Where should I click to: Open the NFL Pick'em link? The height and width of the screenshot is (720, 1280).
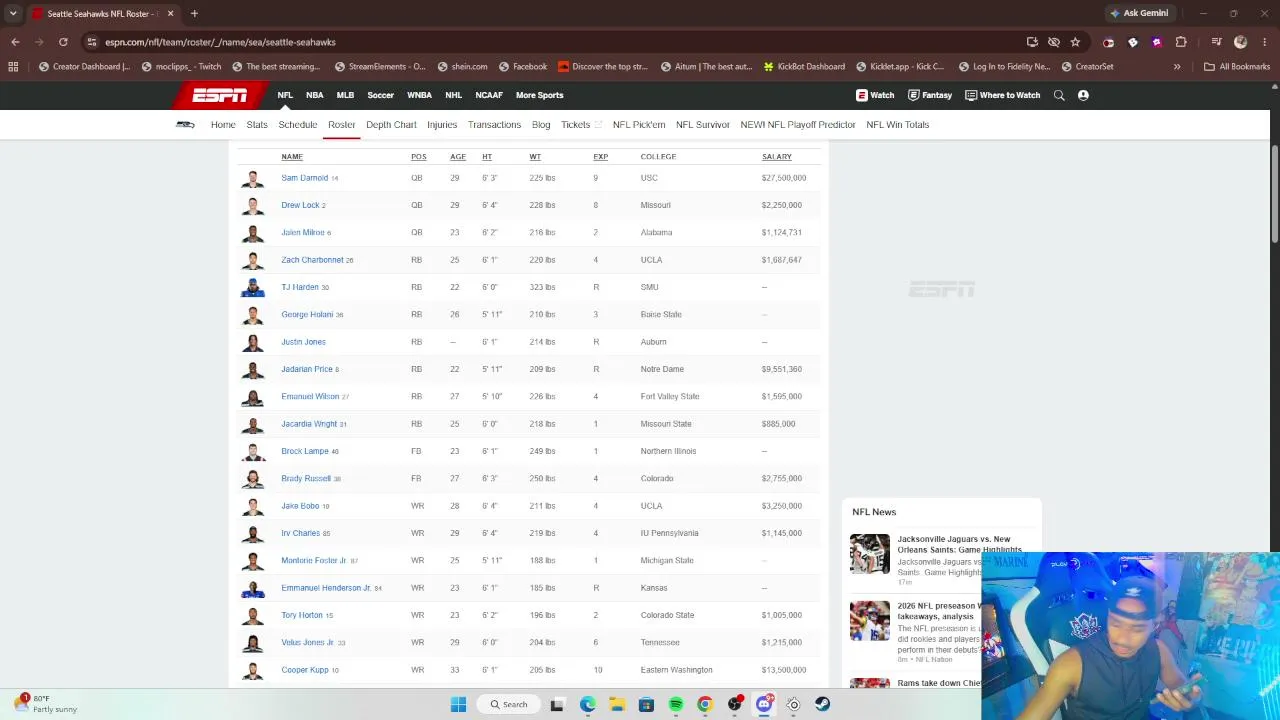pos(639,125)
